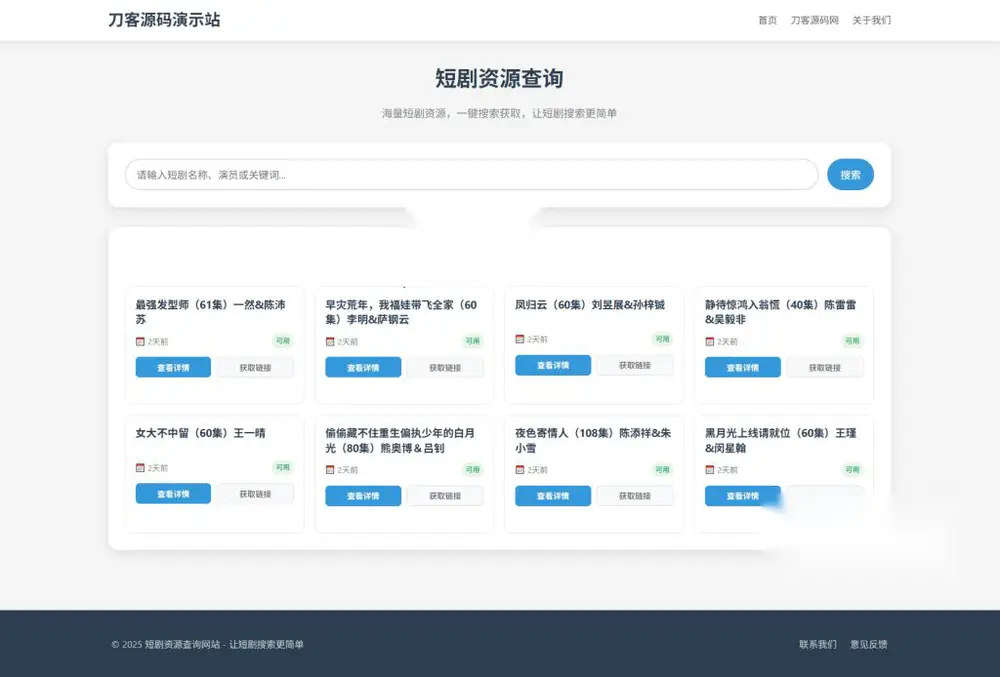Open the 刀客源码网 nav link

814,20
